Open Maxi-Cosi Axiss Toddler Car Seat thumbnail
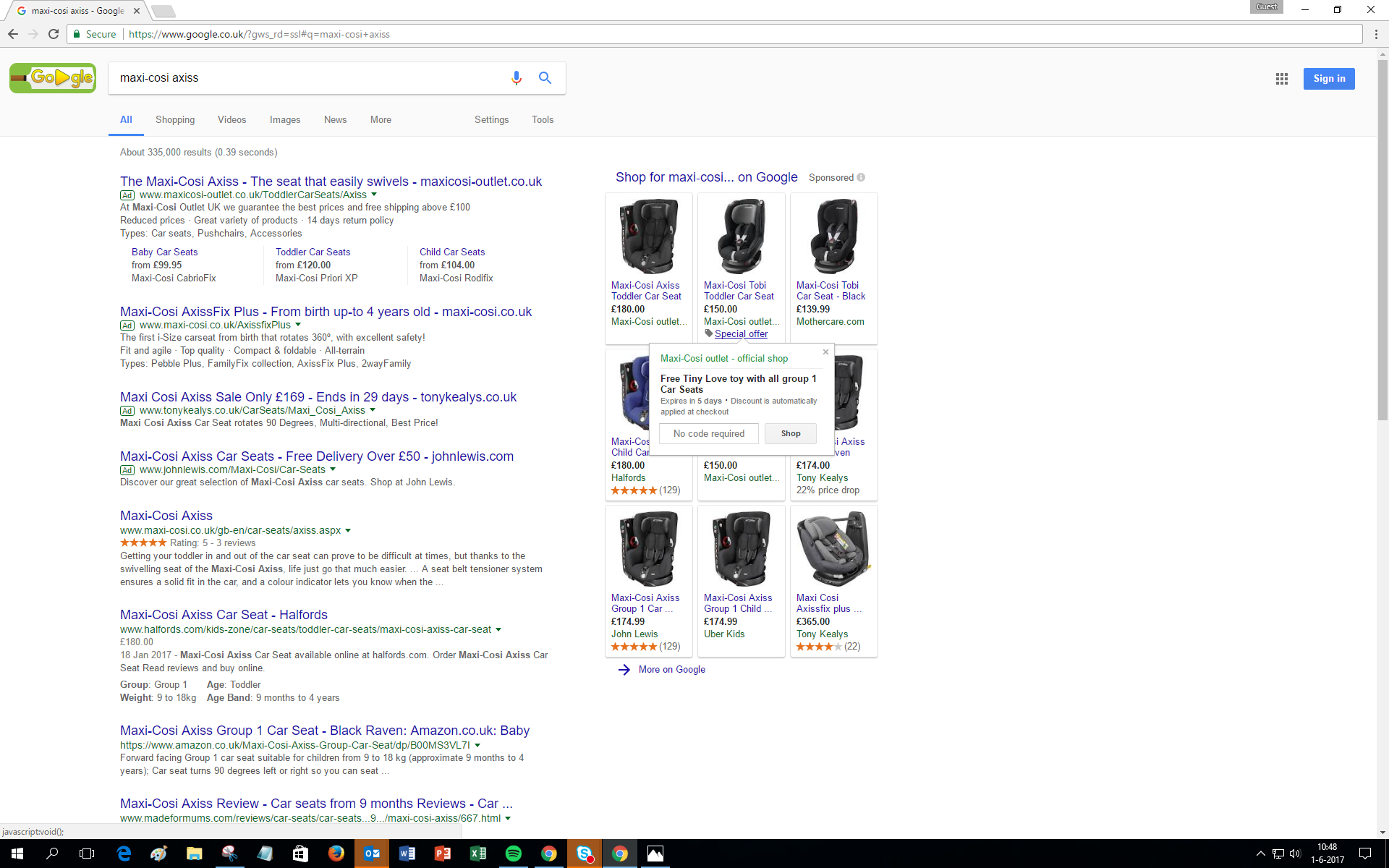 coord(649,237)
